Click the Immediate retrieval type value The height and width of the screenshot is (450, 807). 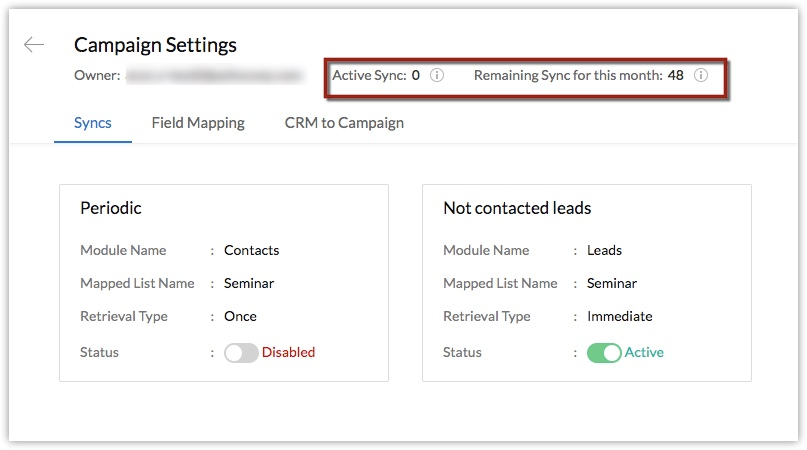619,316
